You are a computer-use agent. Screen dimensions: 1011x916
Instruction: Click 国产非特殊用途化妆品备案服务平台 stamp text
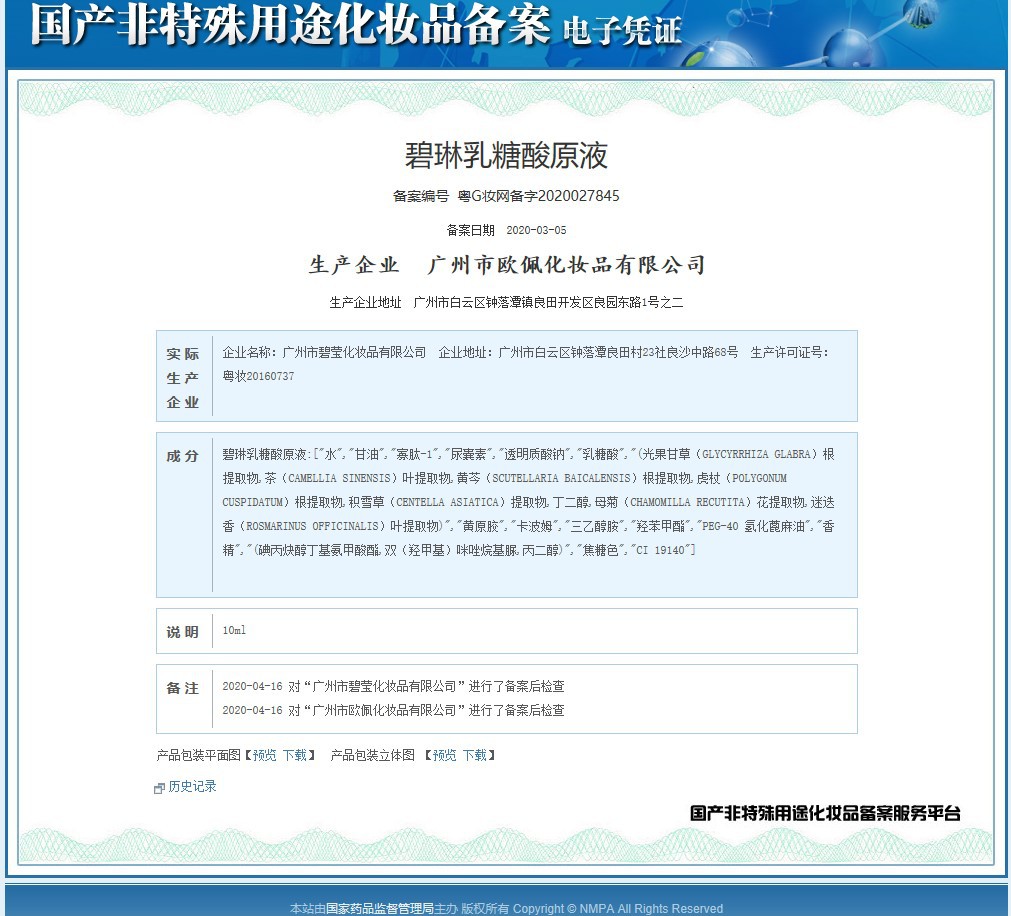(825, 814)
